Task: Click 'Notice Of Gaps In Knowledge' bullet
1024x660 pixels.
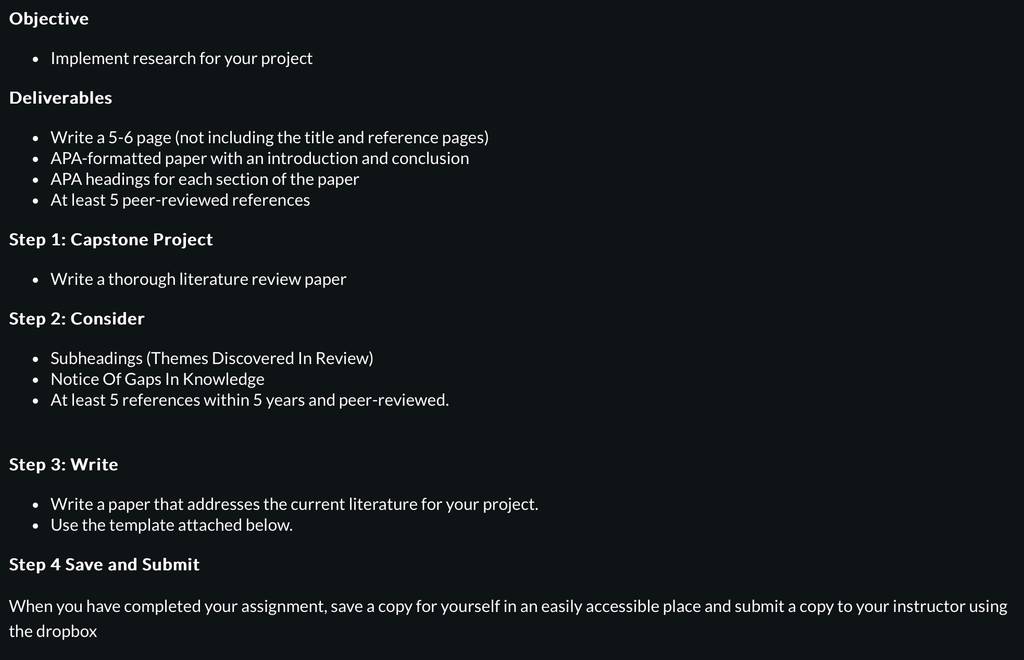Action: pos(157,379)
